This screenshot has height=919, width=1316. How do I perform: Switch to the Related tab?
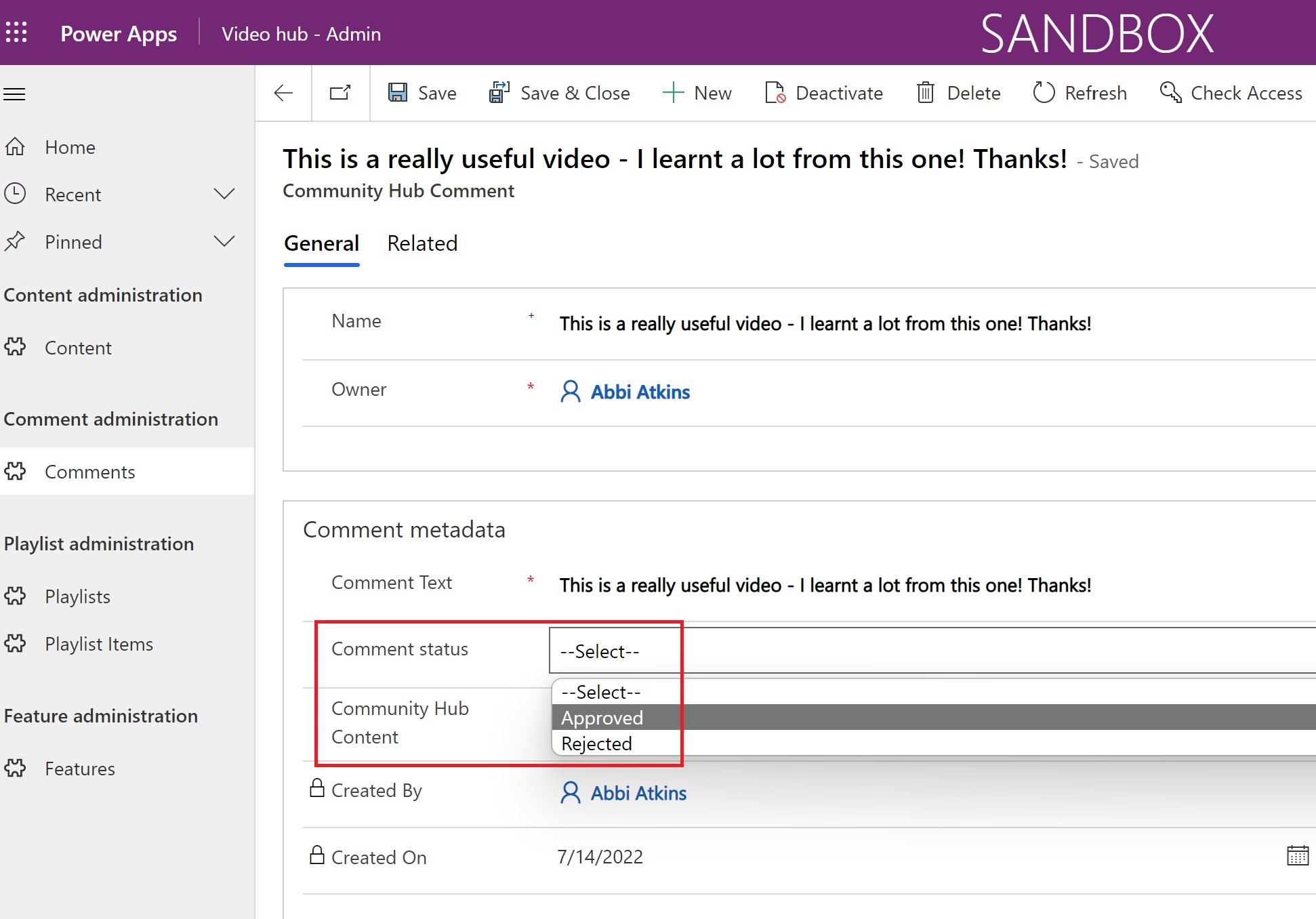tap(423, 243)
